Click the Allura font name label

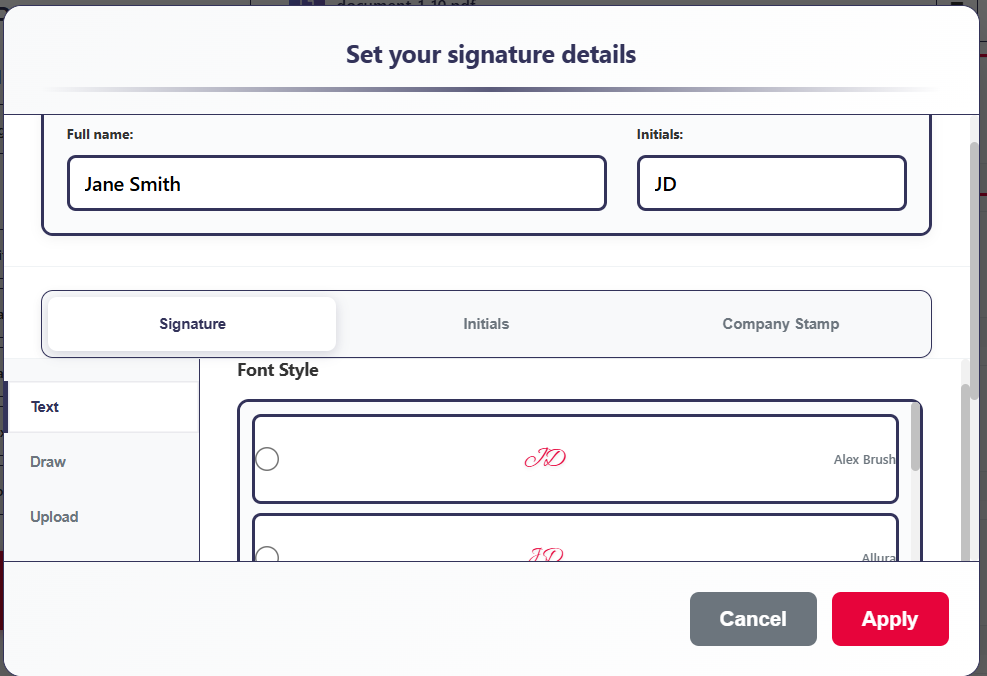coord(878,557)
